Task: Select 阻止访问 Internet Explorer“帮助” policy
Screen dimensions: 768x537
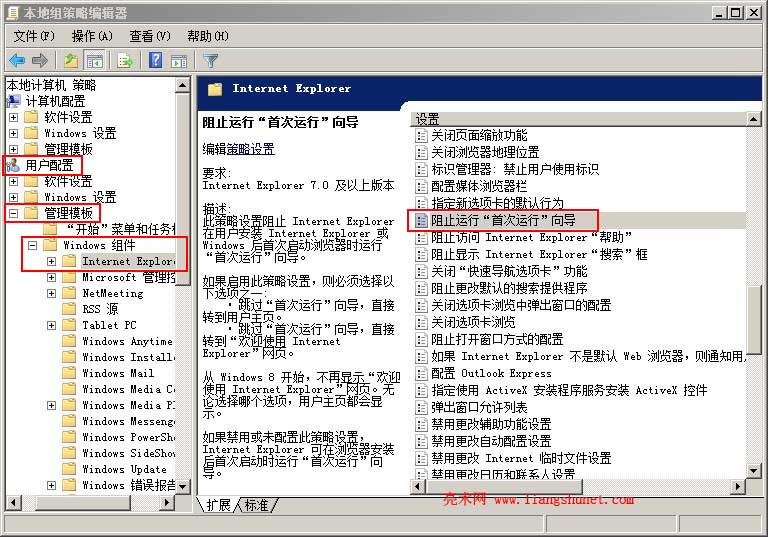Action: pyautogui.click(x=531, y=238)
